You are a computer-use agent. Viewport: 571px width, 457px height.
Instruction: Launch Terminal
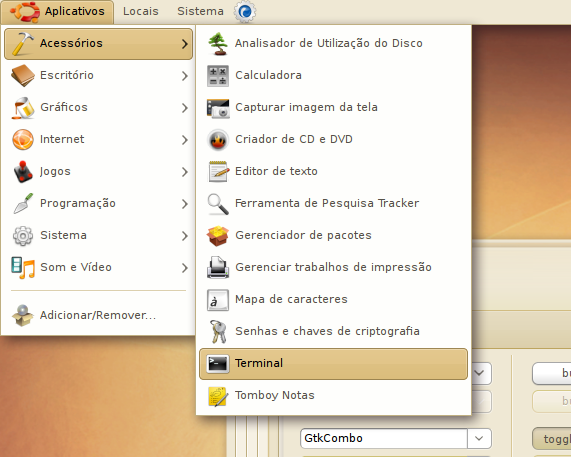[x=333, y=364]
